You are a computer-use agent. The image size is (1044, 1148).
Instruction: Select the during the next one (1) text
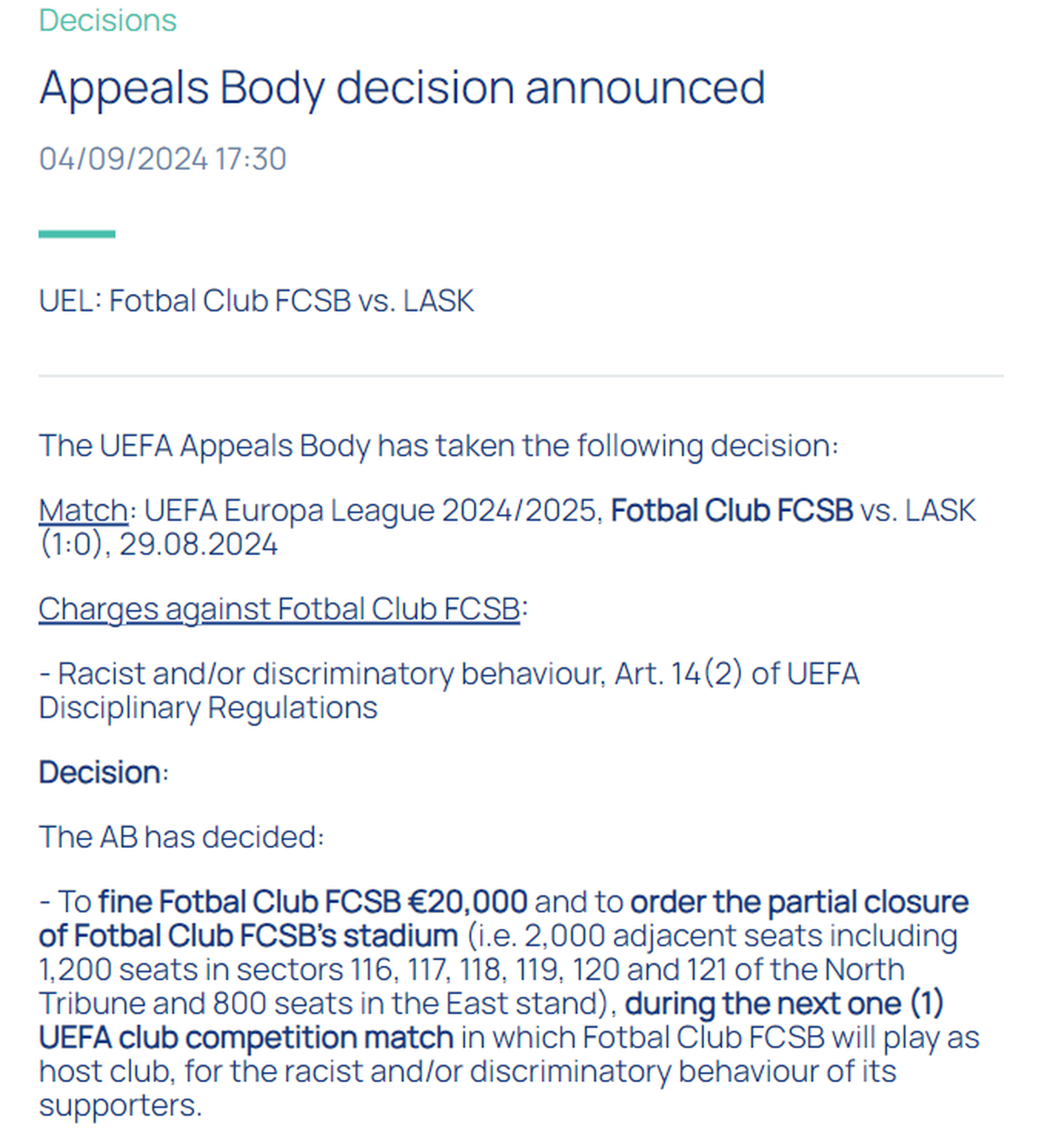(x=784, y=1004)
